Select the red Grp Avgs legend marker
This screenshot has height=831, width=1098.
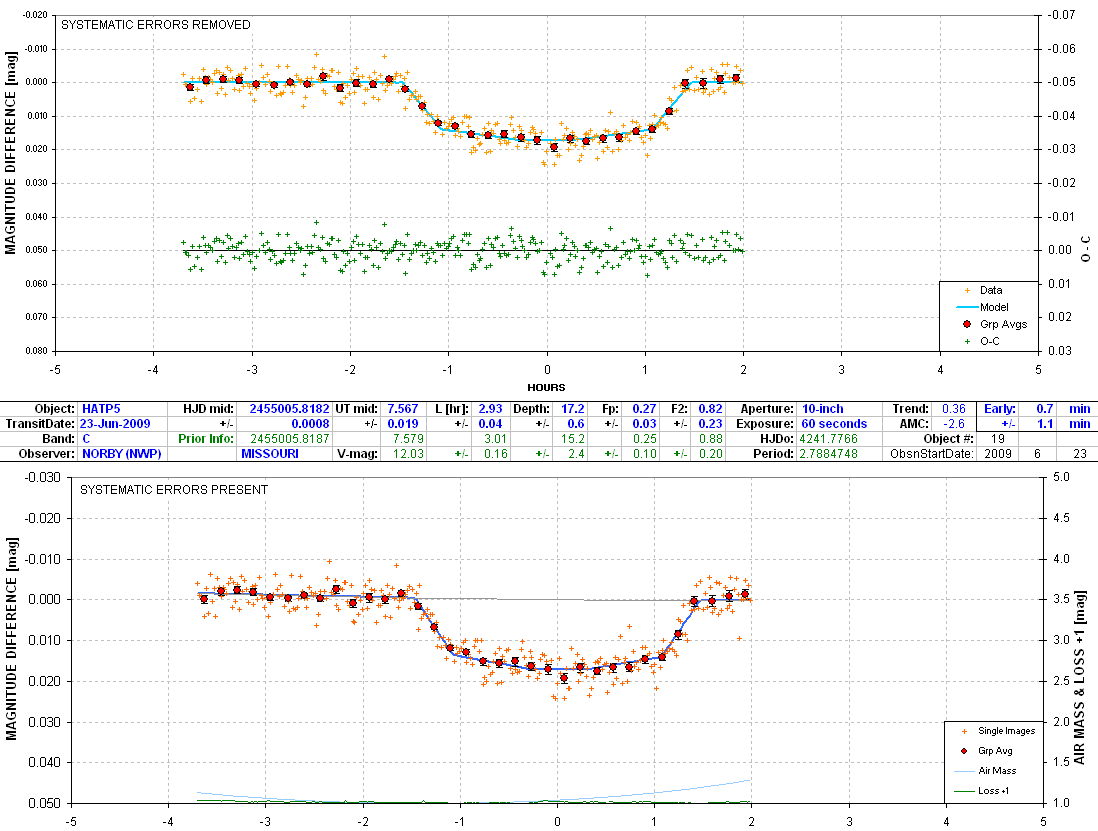[x=966, y=324]
